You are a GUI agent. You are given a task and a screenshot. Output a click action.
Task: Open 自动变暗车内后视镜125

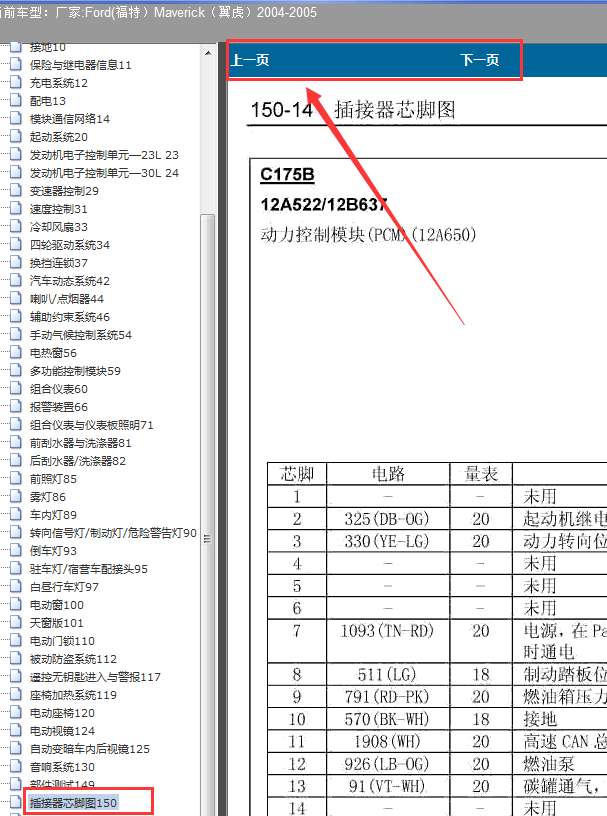(90, 749)
